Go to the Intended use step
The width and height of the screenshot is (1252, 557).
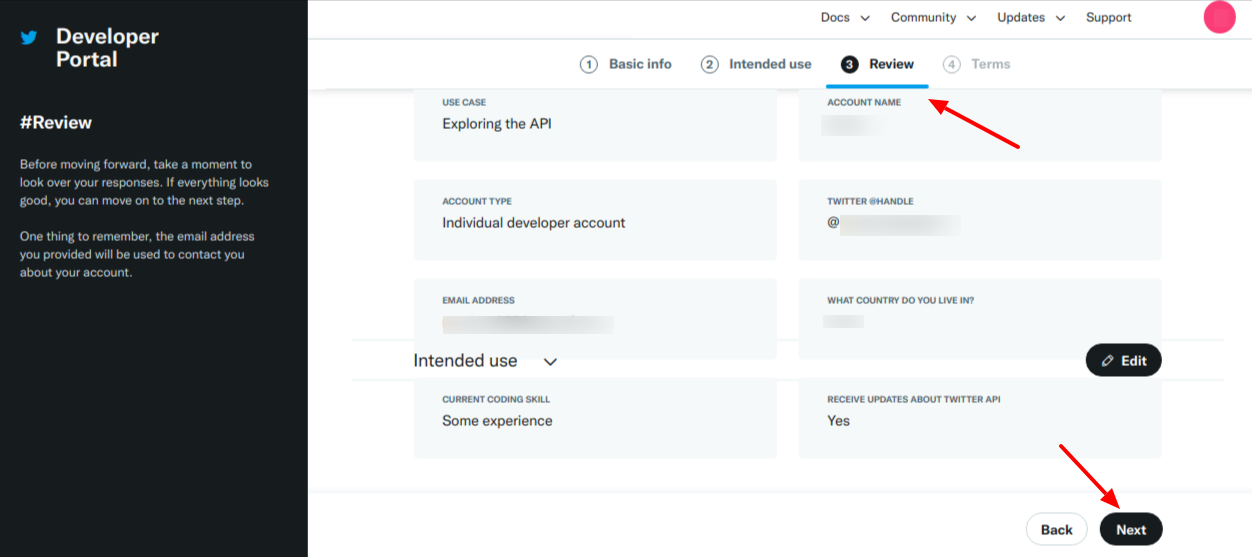click(770, 64)
